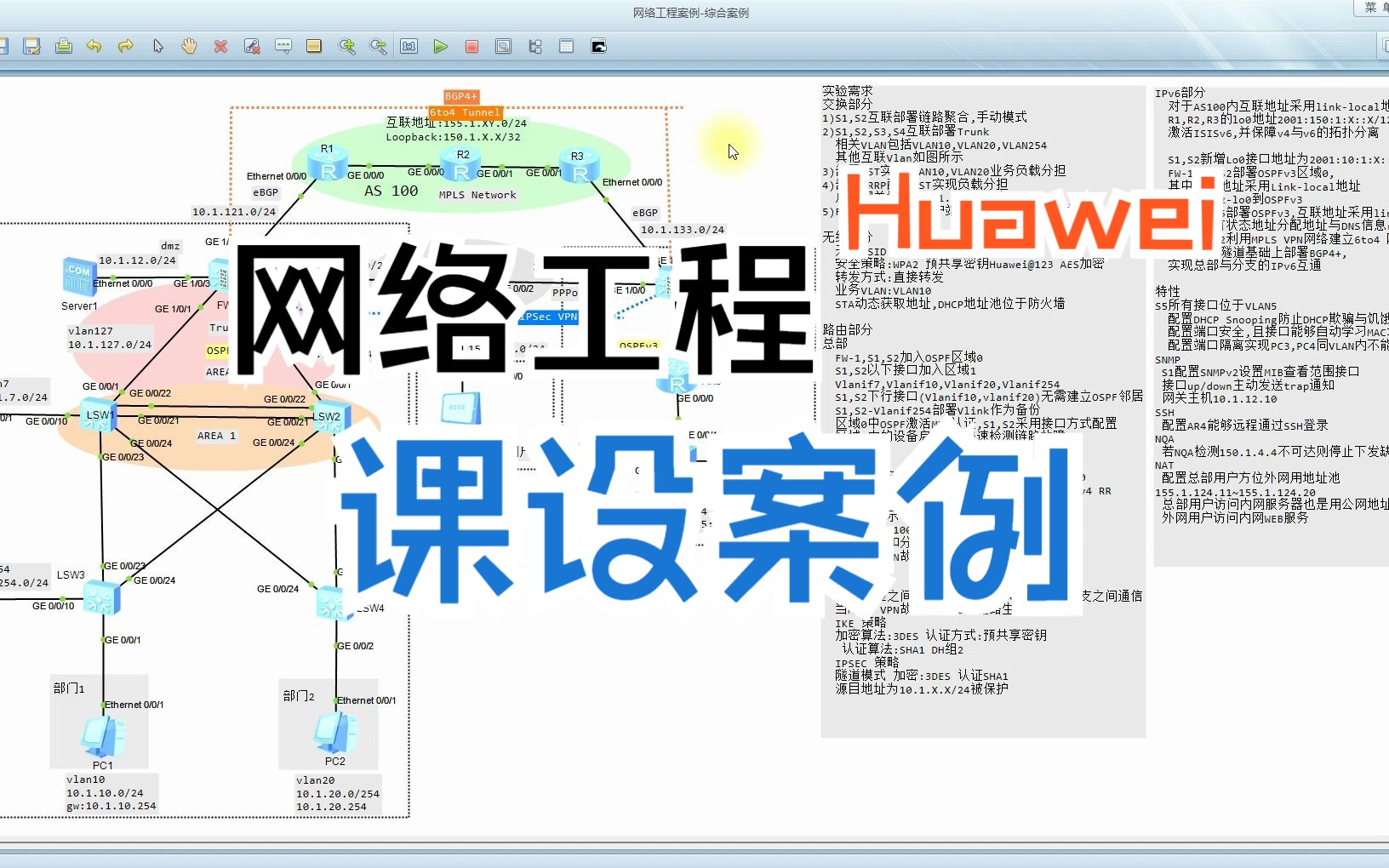Click the '10.1.121.0/24' subnet label
The width and height of the screenshot is (1389, 868).
point(234,212)
